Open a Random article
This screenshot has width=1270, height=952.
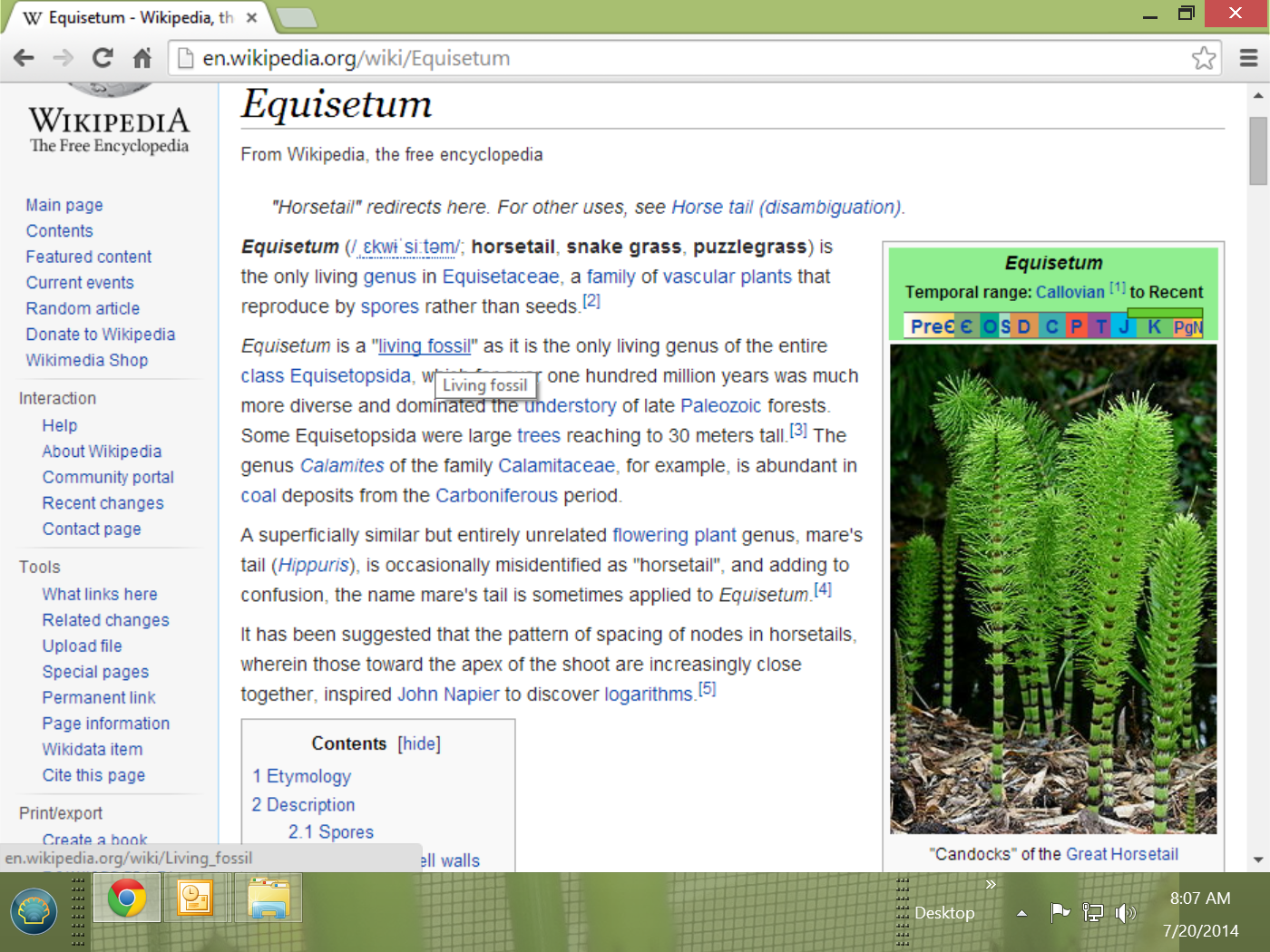(83, 308)
